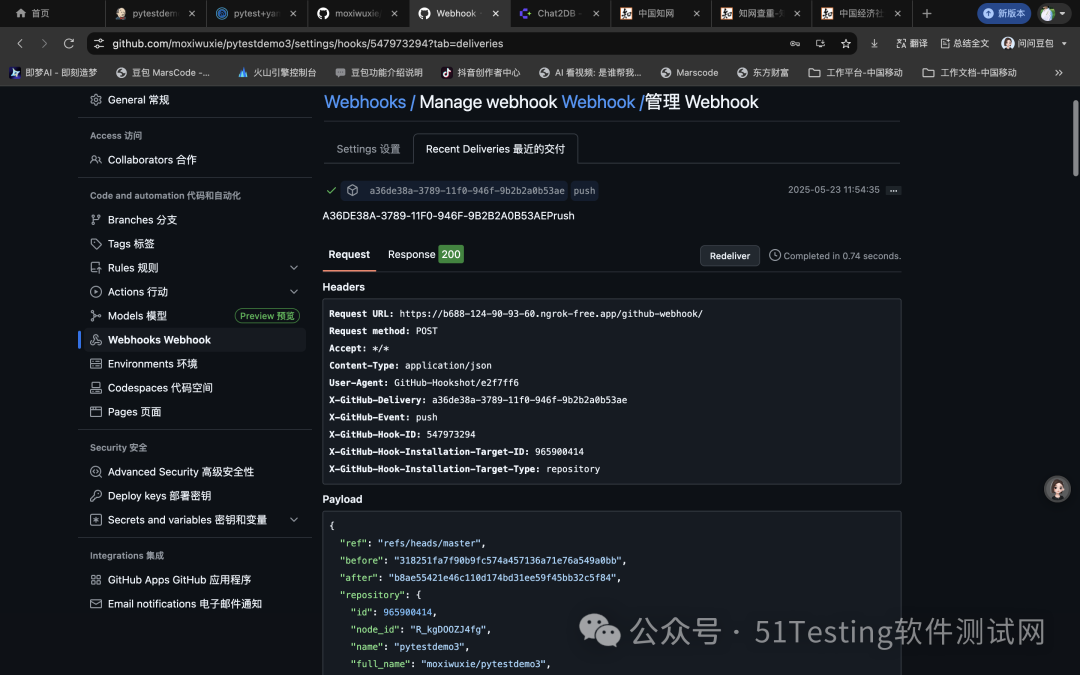Click the General settings gear icon
Screen dimensions: 1080x675
pos(96,100)
